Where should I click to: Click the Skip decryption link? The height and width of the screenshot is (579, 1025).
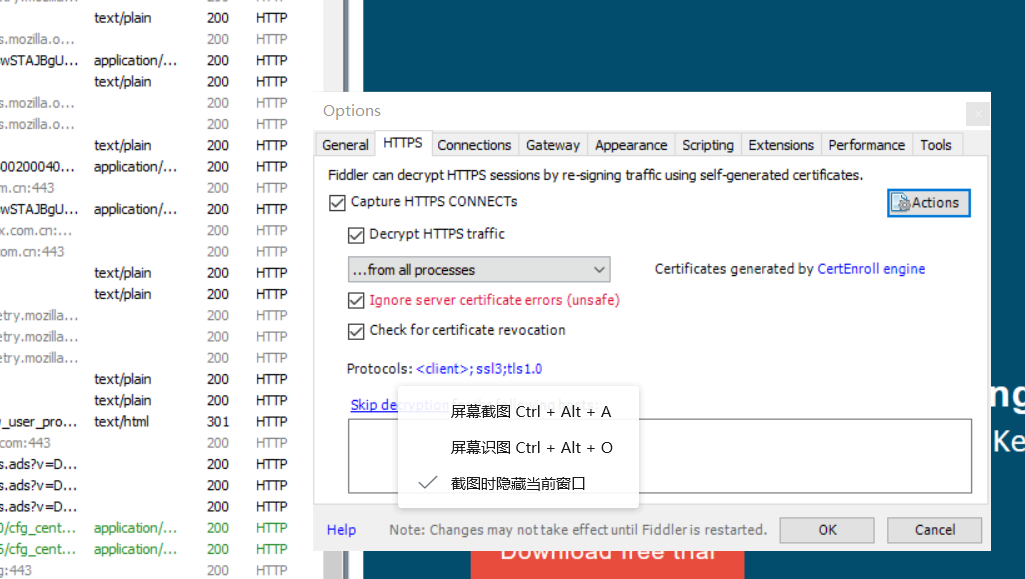point(374,405)
